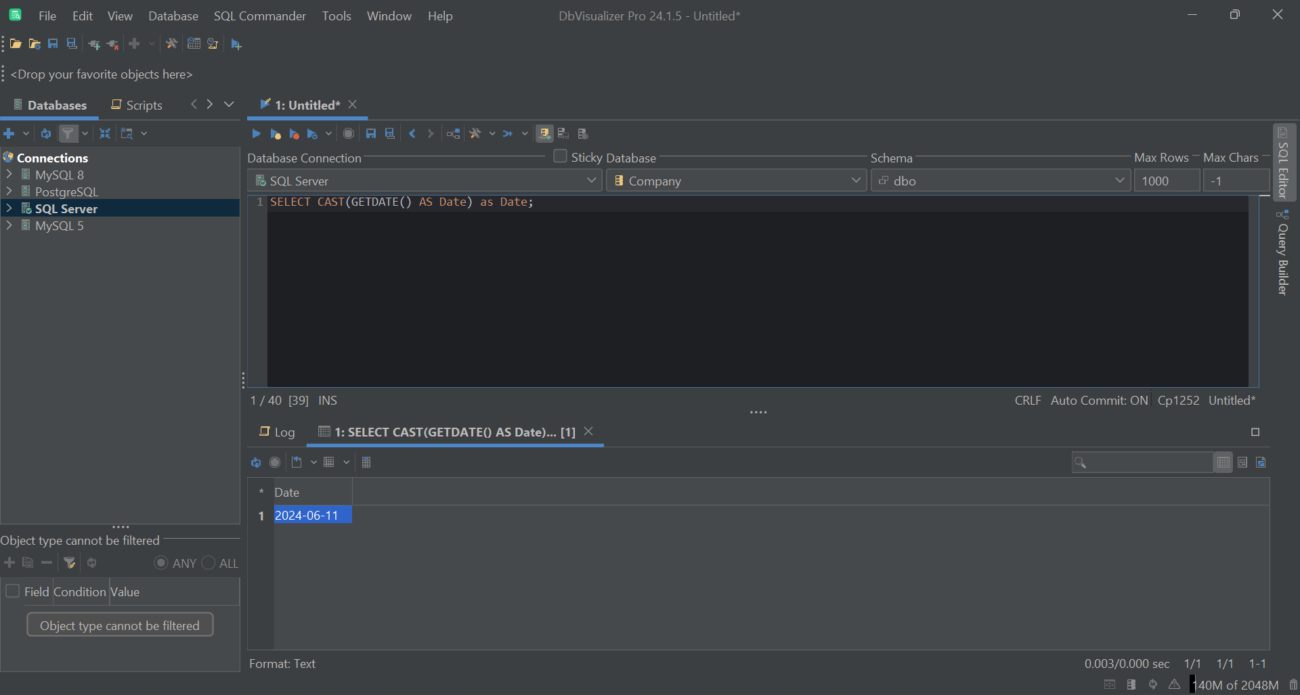Toggle the connections filter in Databases panel
Image resolution: width=1300 pixels, height=695 pixels.
pyautogui.click(x=68, y=133)
